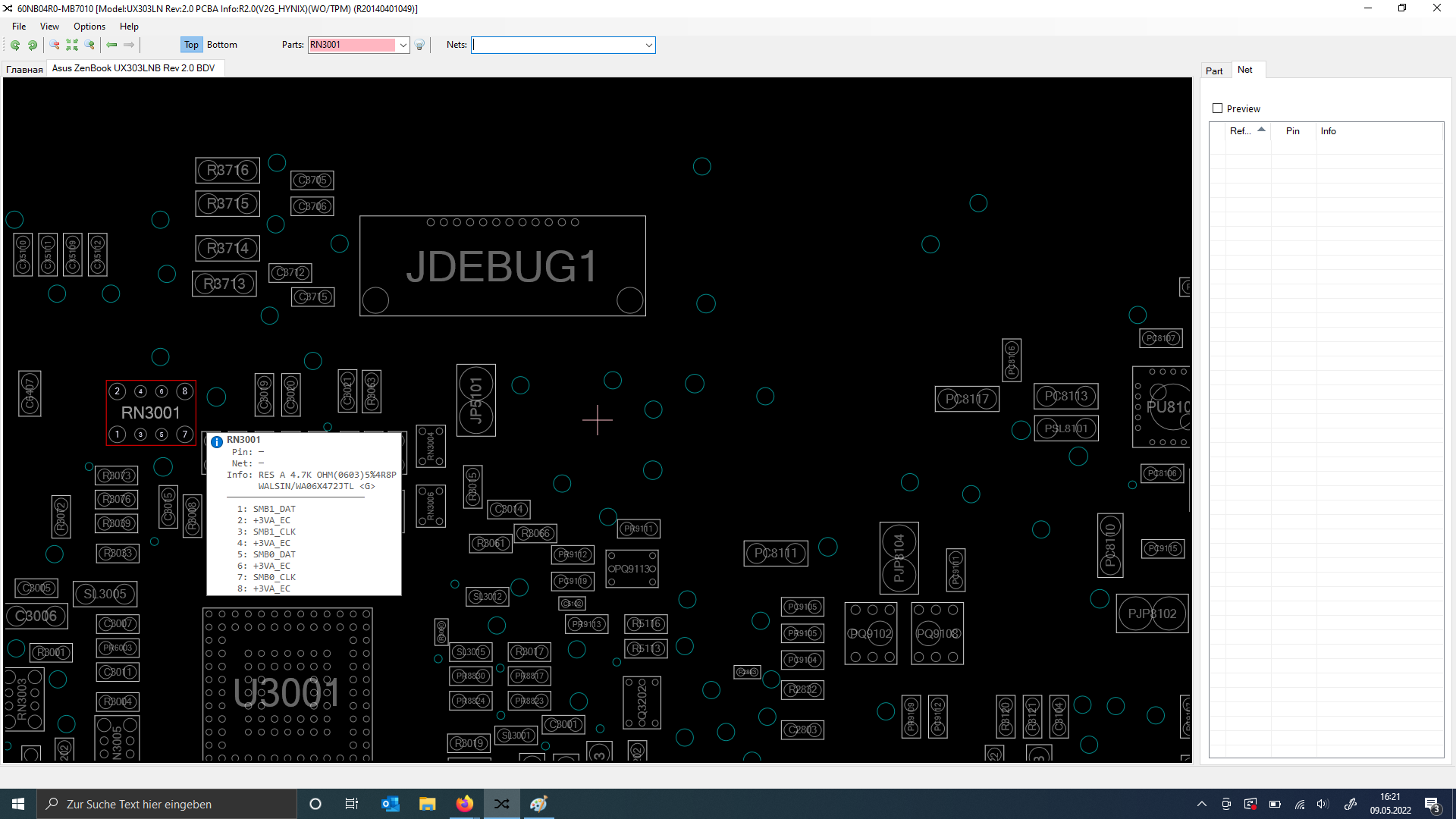The image size is (1456, 819).
Task: Click inside the Nets input field
Action: point(557,45)
